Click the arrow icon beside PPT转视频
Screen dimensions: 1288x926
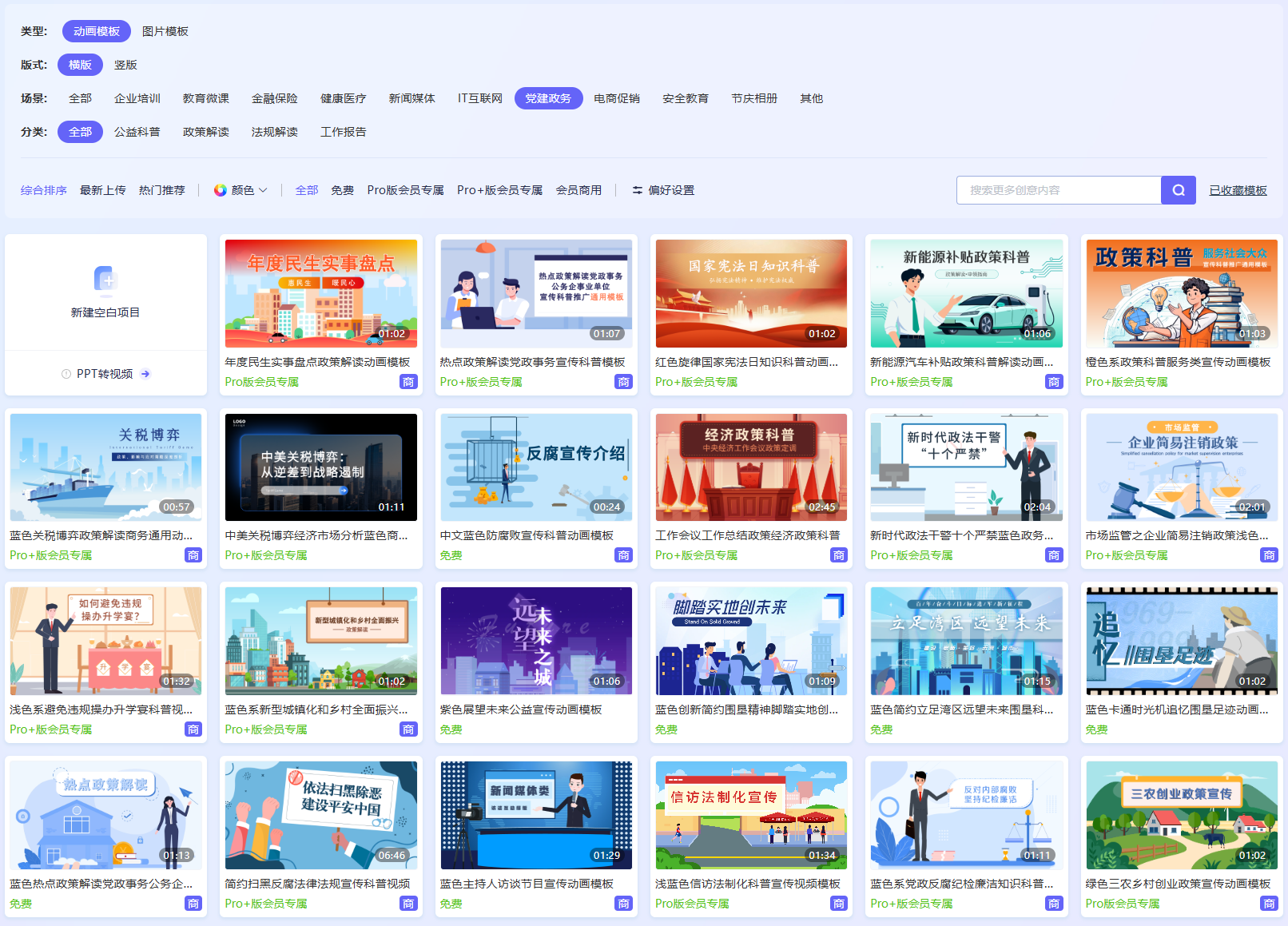145,374
